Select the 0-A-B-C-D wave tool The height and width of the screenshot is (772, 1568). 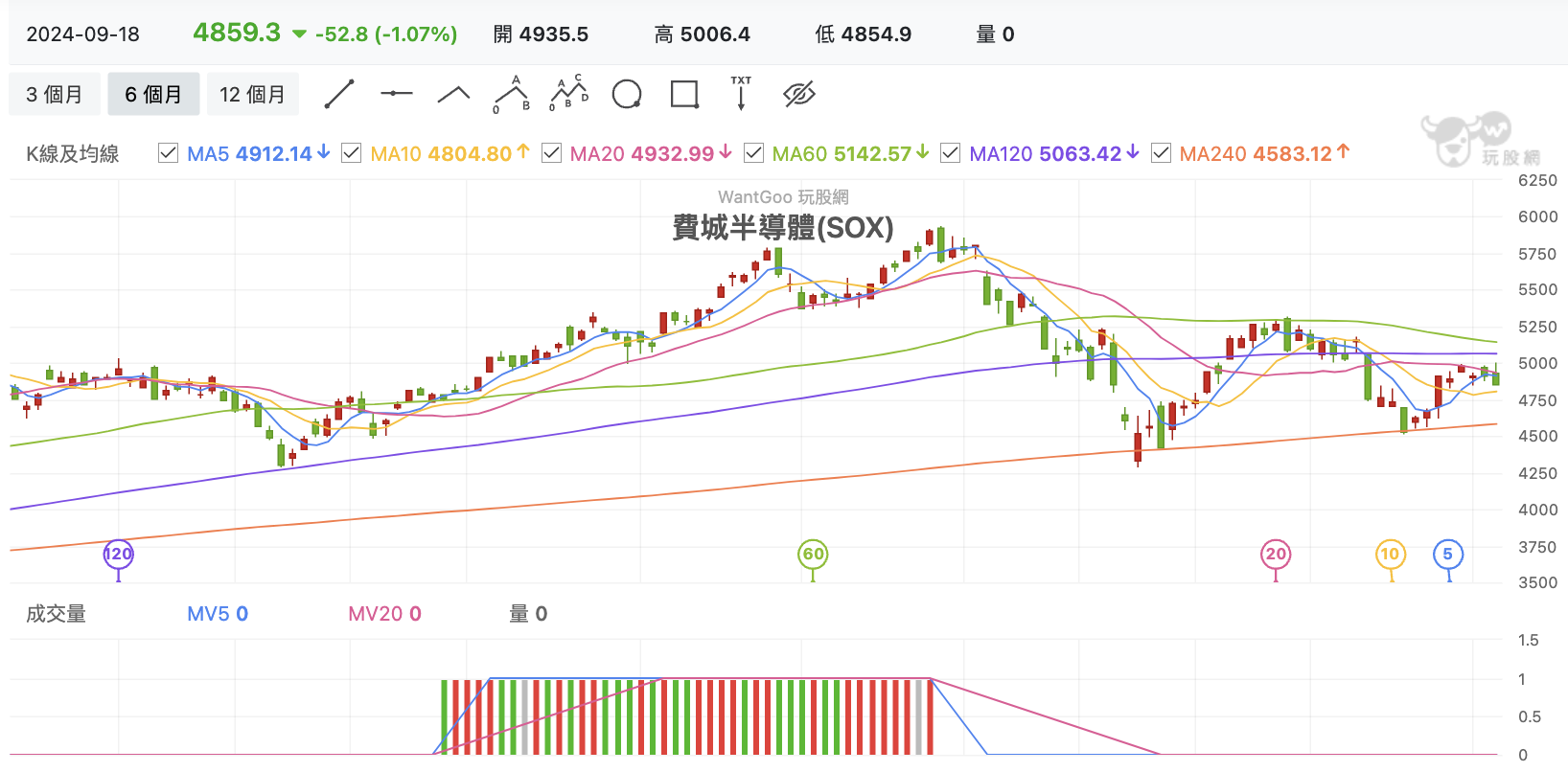[x=569, y=93]
